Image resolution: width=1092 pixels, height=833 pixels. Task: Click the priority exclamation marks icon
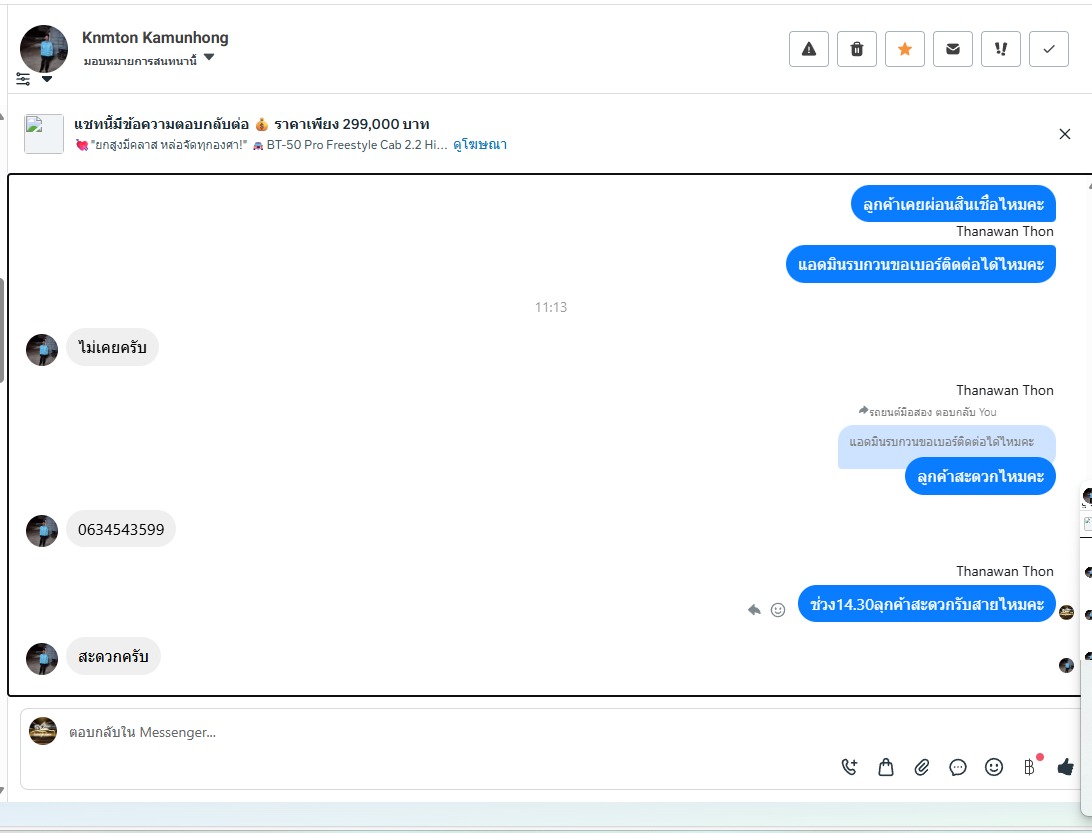click(x=1001, y=49)
